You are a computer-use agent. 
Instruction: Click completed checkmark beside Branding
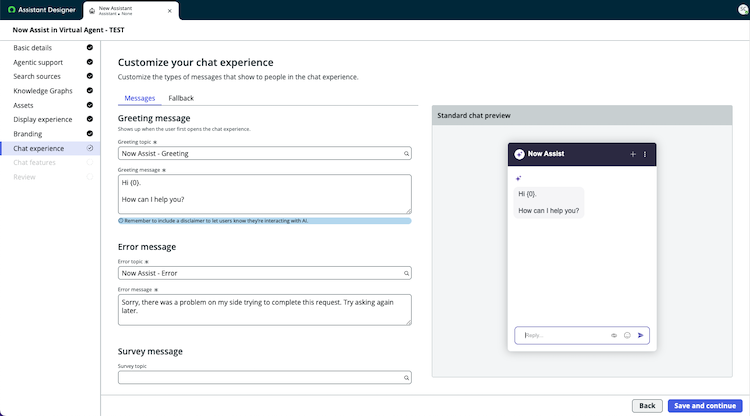[89, 133]
